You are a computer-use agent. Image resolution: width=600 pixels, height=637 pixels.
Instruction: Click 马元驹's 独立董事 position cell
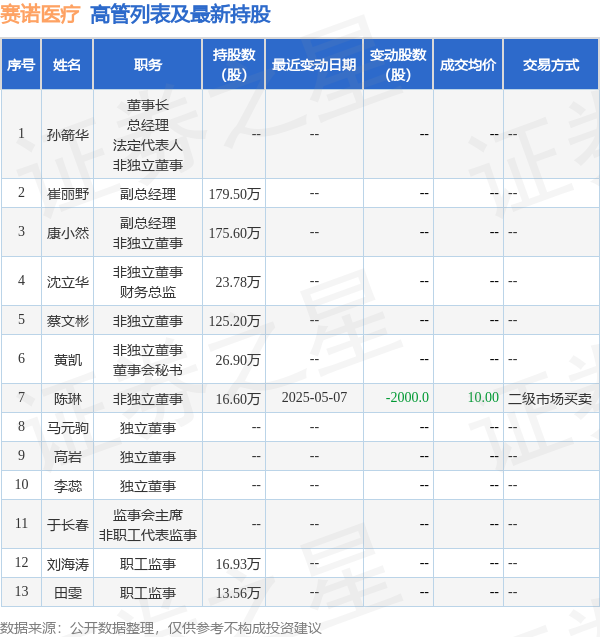coord(148,428)
